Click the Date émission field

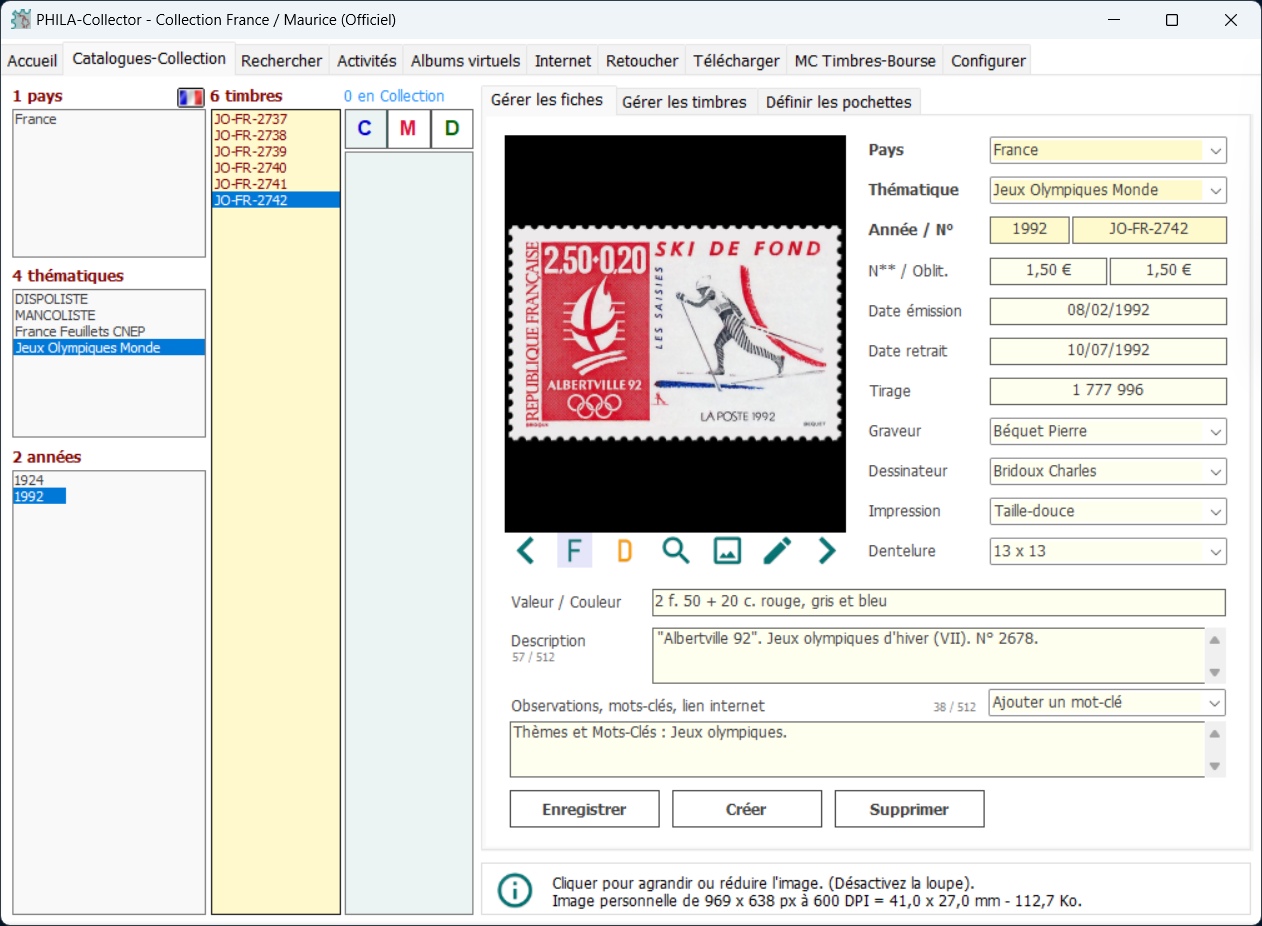1108,311
